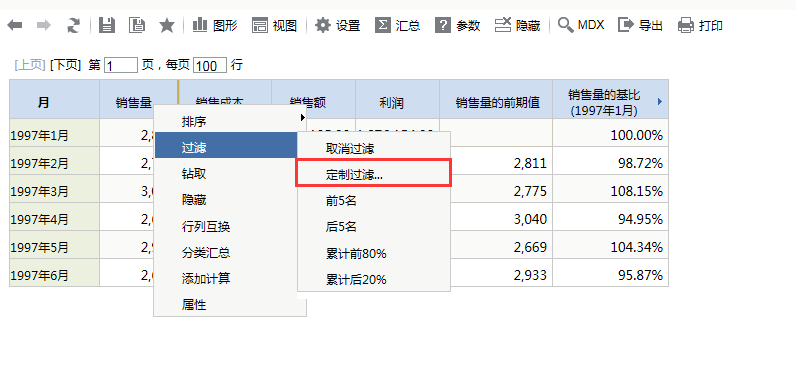Open the 图形 chart tool
This screenshot has height=374, width=796.
[x=215, y=25]
